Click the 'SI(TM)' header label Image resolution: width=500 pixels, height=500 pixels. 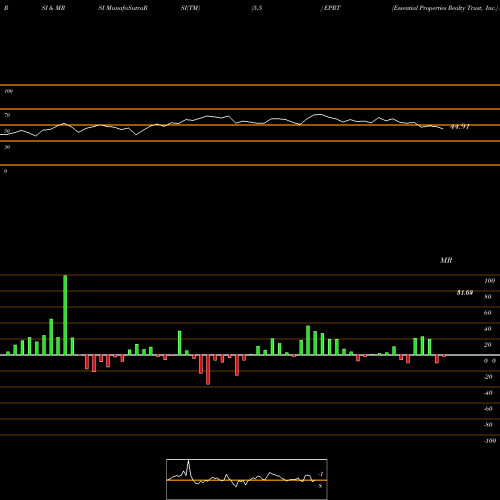pyautogui.click(x=190, y=8)
